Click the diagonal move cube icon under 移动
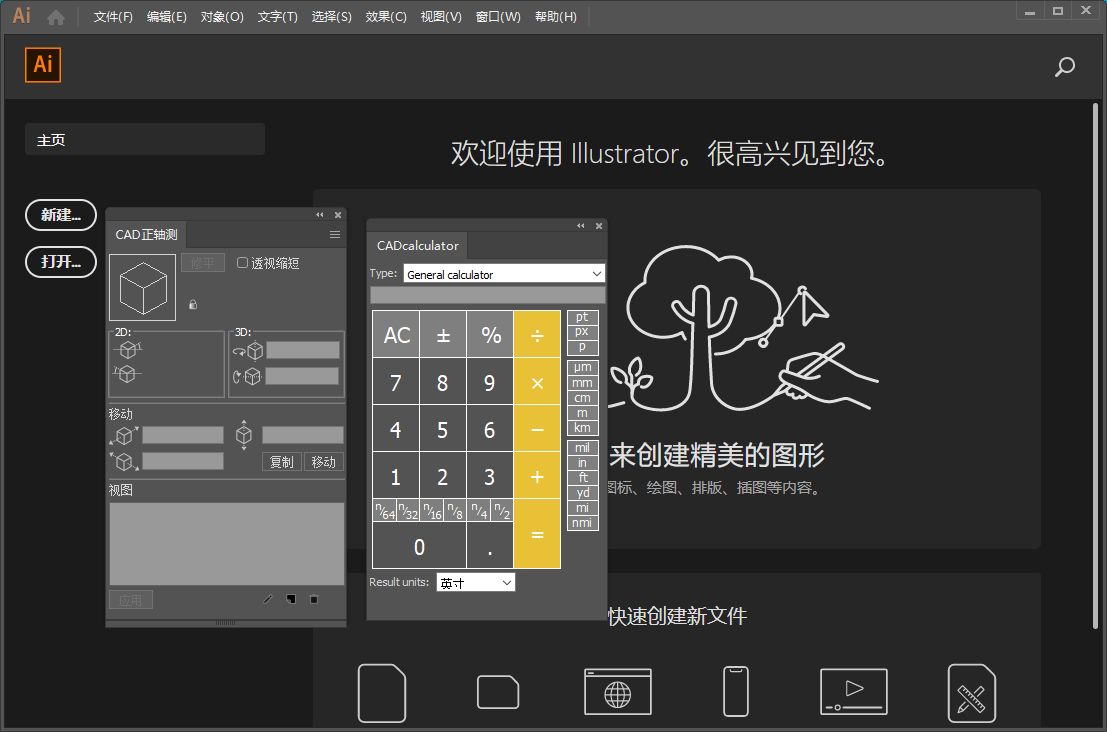 125,435
